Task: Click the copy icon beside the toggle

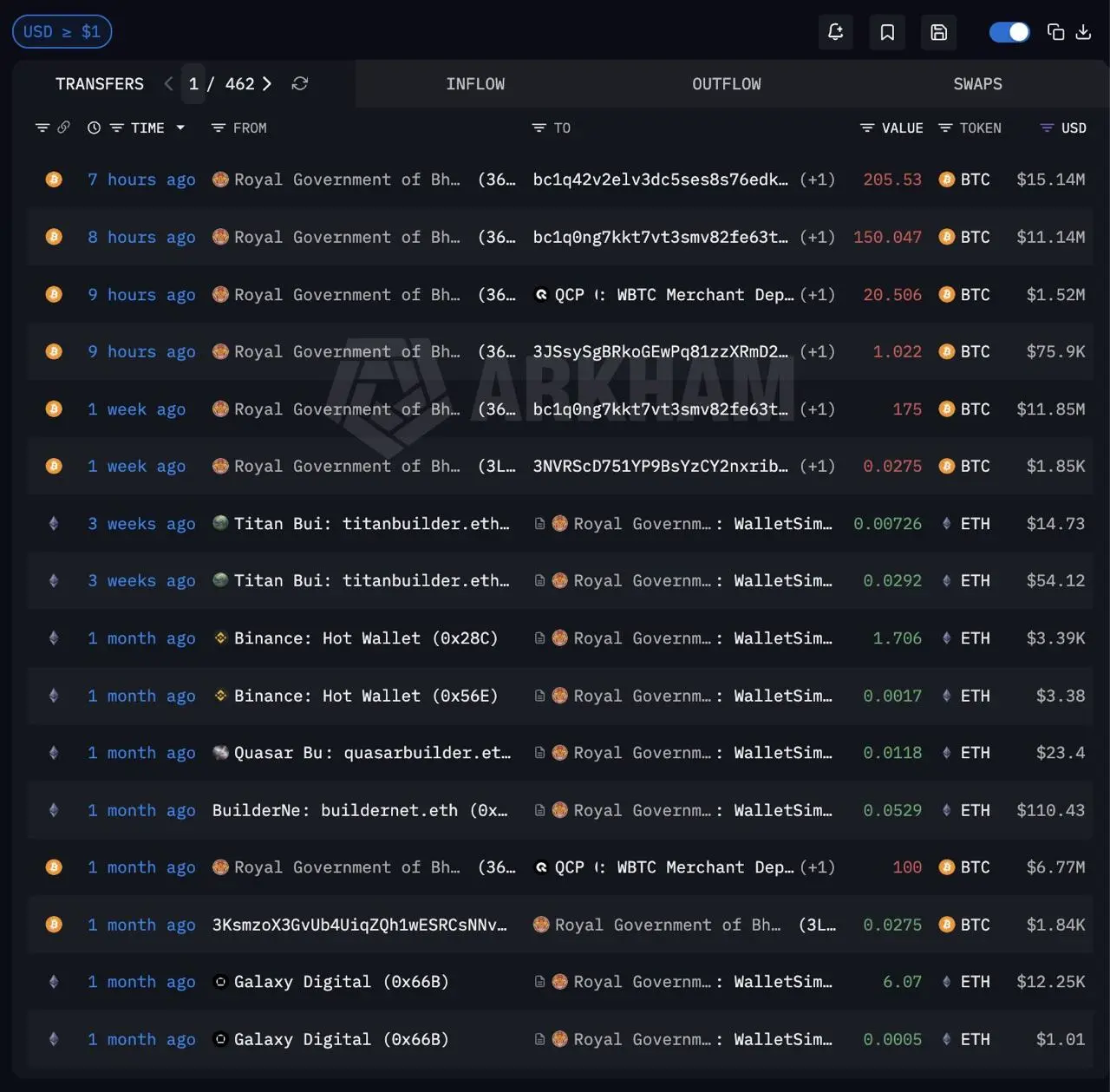Action: click(x=1055, y=32)
